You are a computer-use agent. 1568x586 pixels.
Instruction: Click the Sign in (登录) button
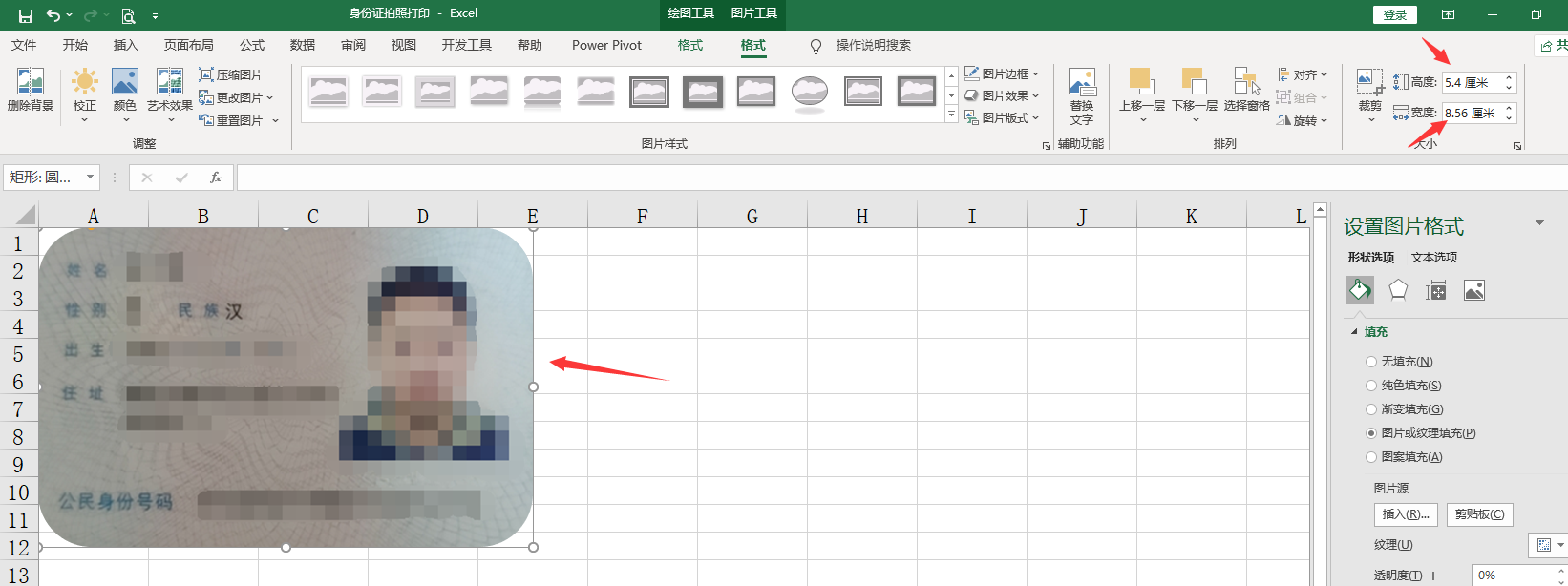pos(1395,14)
